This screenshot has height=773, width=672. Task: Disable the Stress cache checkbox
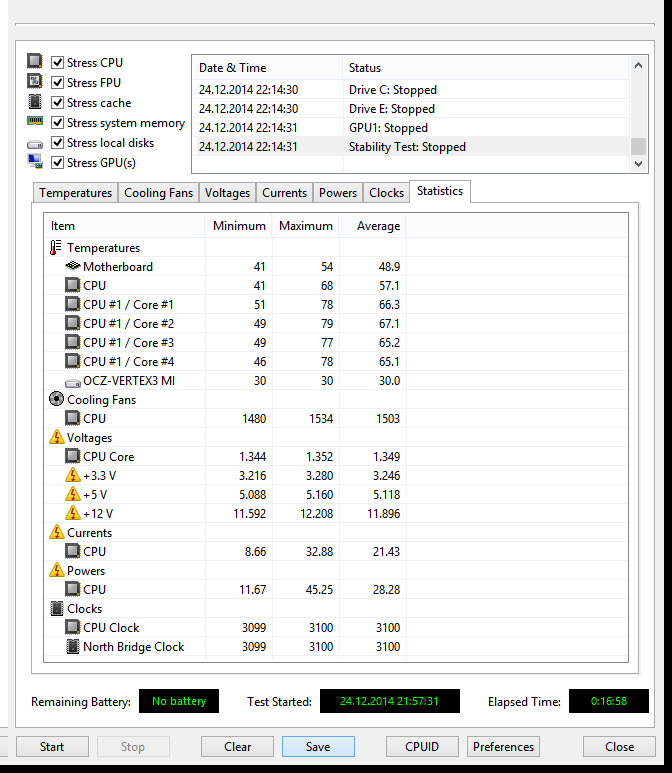click(58, 103)
